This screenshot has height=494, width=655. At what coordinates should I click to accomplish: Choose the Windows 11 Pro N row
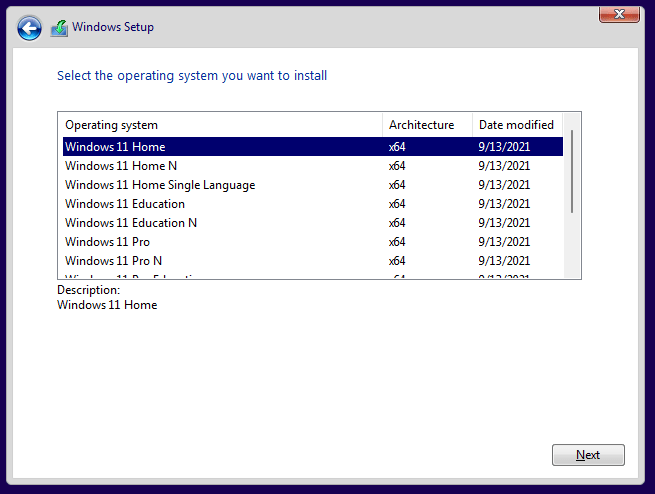[114, 261]
